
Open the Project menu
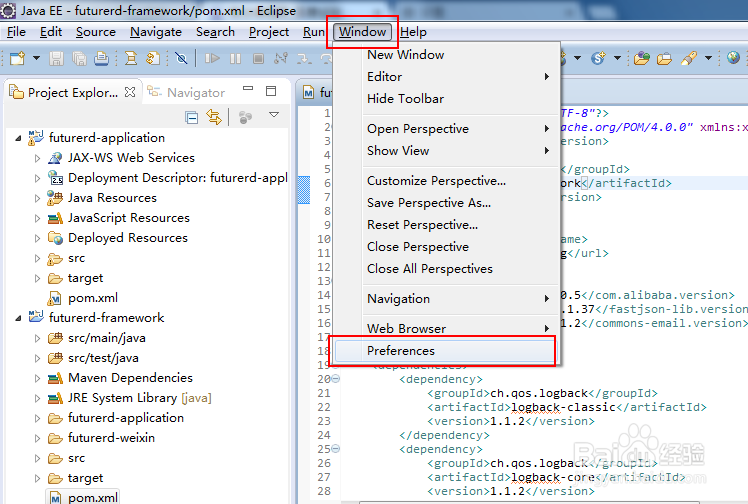pyautogui.click(x=269, y=32)
